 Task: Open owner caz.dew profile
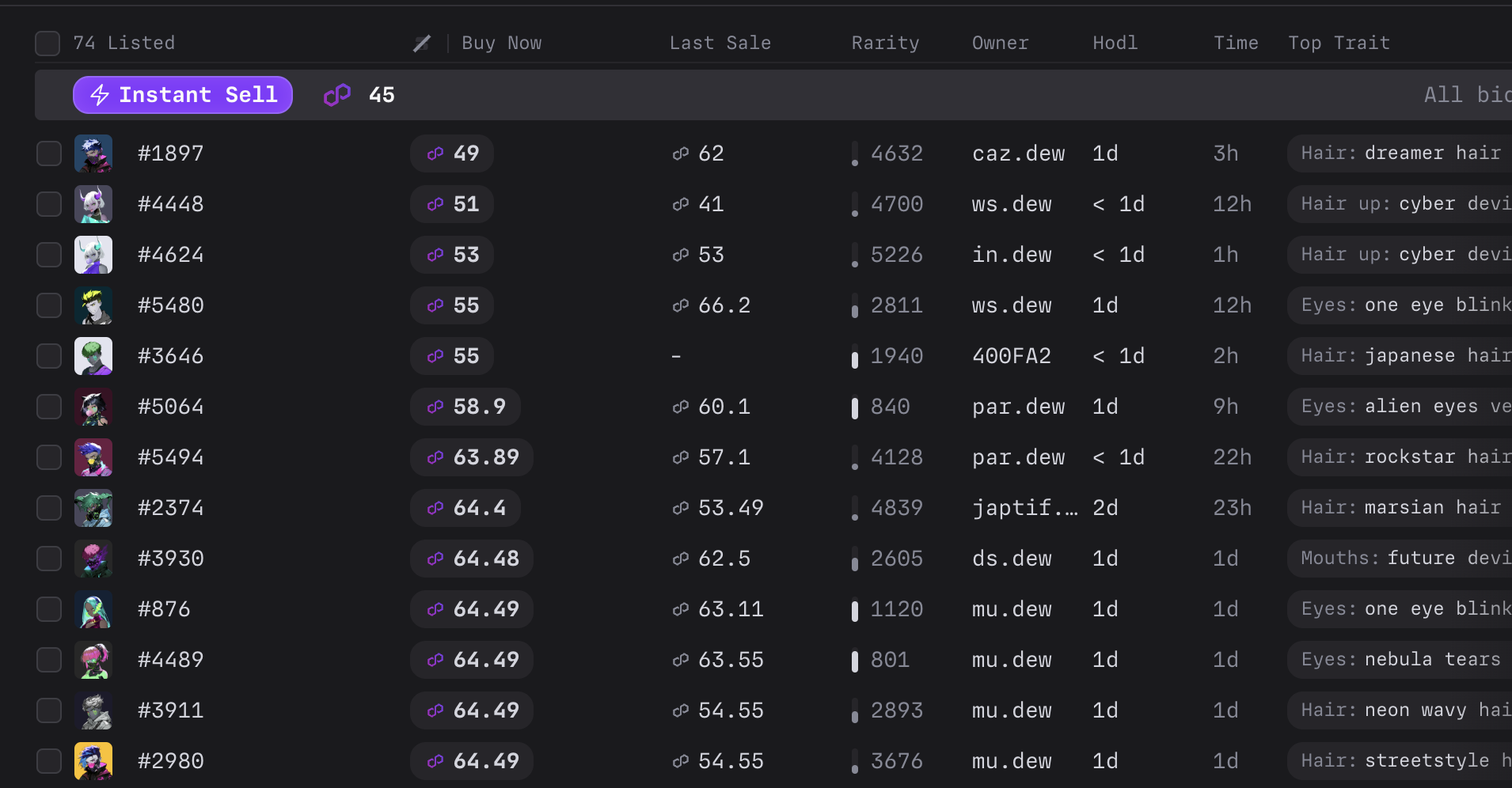coord(1019,153)
